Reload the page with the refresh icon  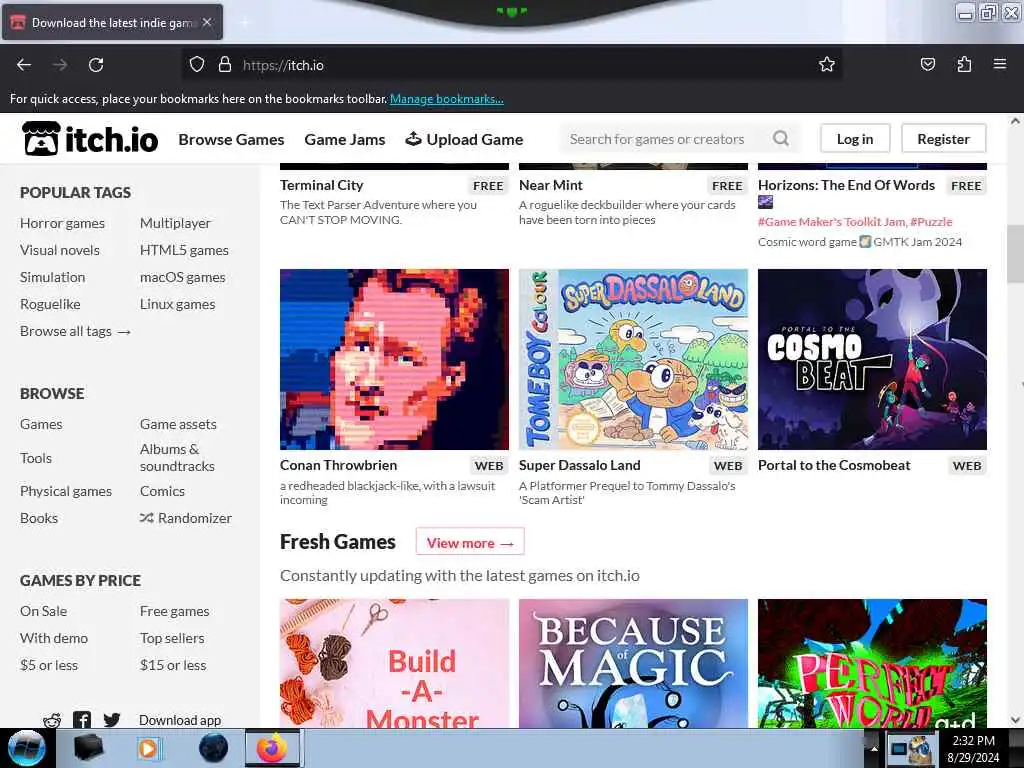coord(96,65)
